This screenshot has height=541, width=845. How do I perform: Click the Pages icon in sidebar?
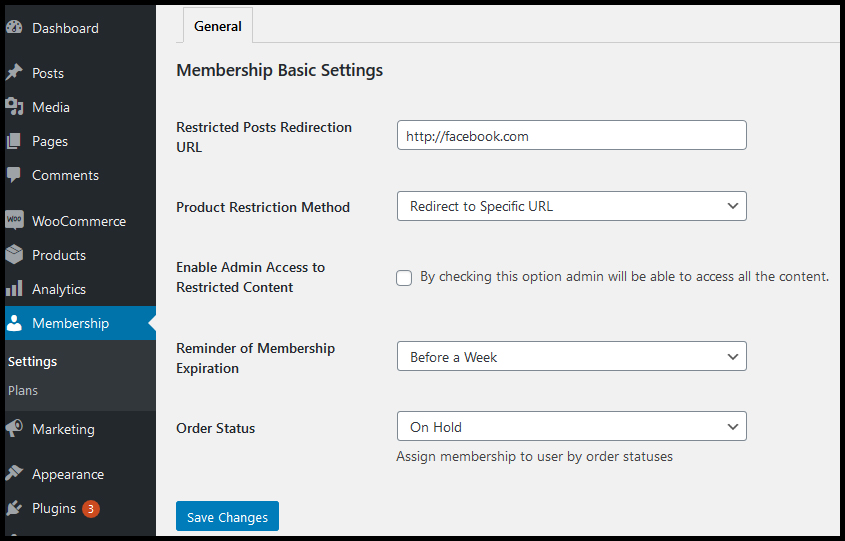click(15, 141)
